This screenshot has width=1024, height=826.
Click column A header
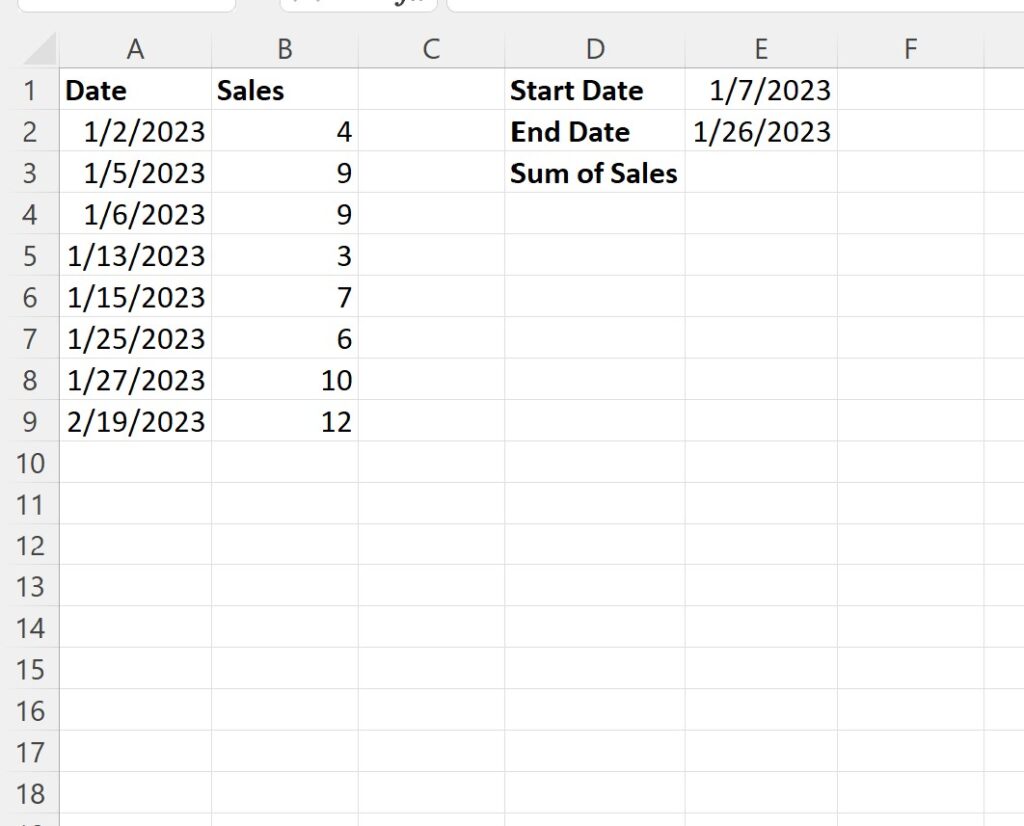pos(136,48)
